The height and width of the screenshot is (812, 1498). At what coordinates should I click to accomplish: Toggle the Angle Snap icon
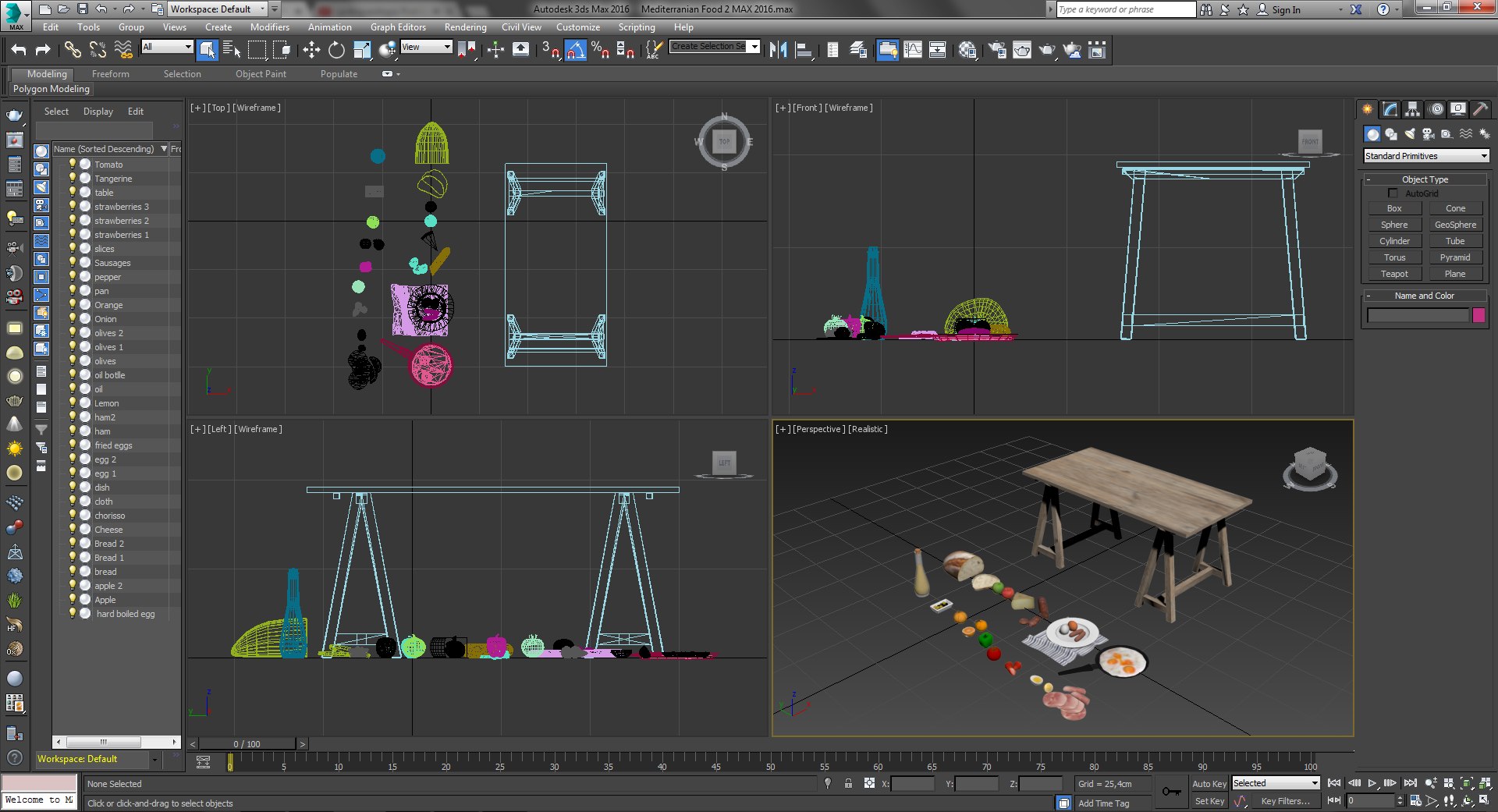(575, 50)
